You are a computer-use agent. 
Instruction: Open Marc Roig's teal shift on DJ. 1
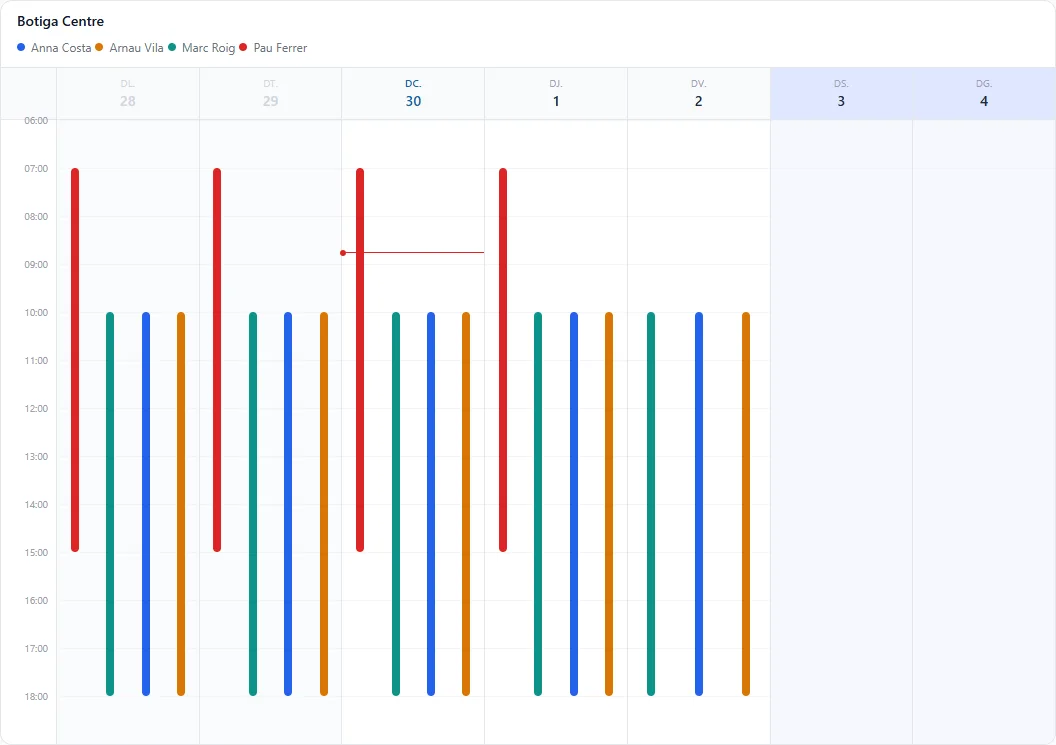coord(537,504)
